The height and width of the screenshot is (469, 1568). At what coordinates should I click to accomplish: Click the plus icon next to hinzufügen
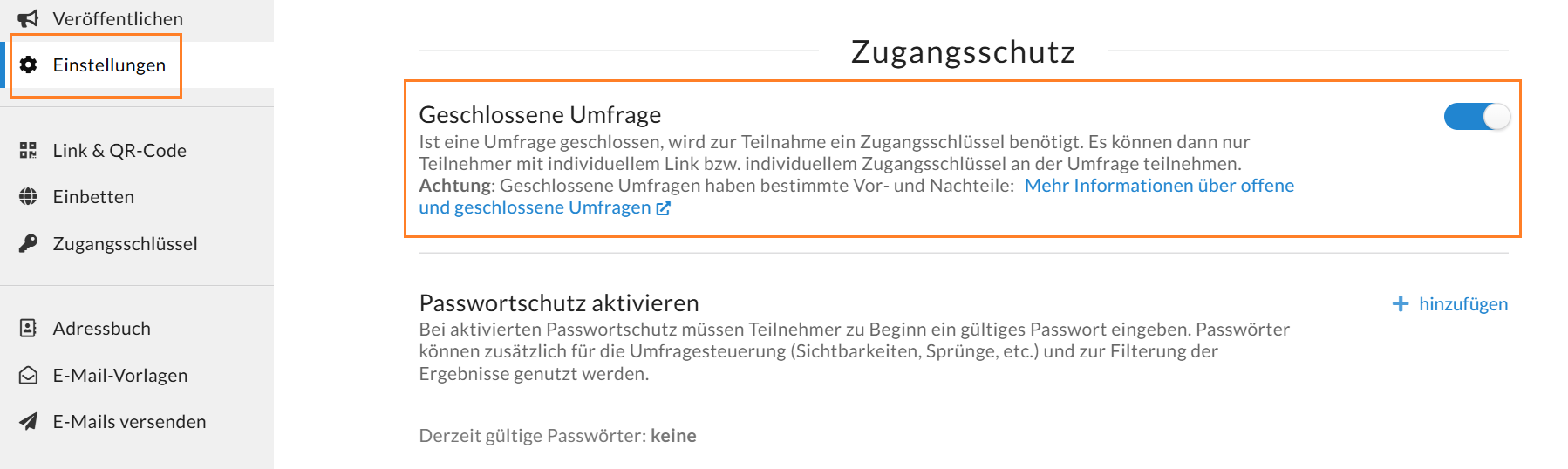coord(1401,303)
